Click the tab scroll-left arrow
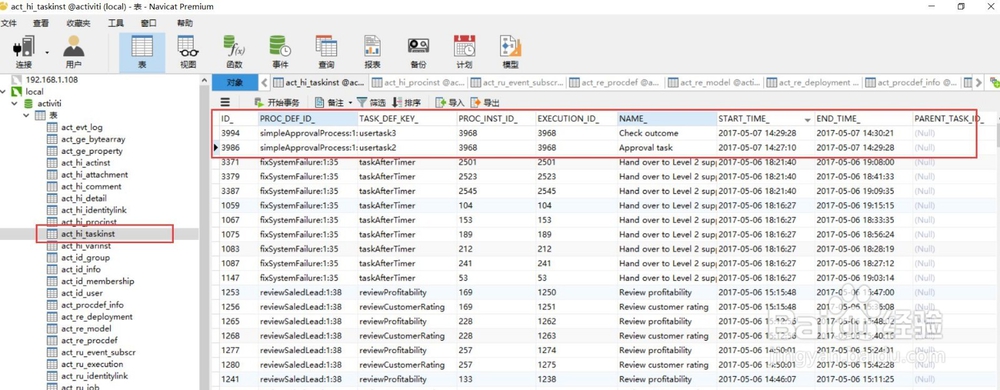This screenshot has height=390, width=1000. click(x=265, y=82)
